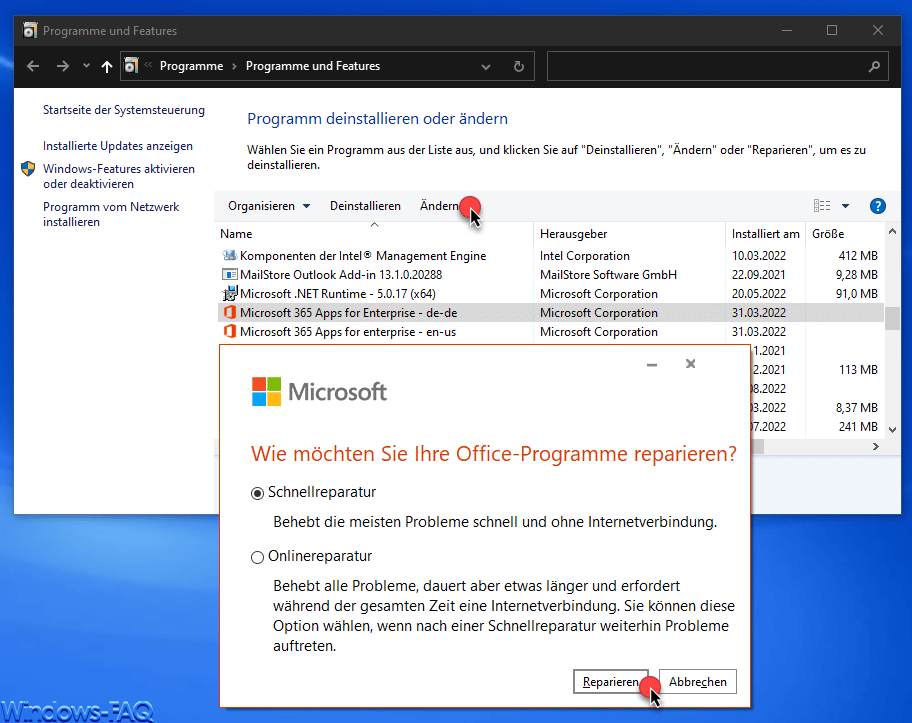
Task: Open Windows-Features aktivieren oder deaktivieren
Action: (119, 176)
